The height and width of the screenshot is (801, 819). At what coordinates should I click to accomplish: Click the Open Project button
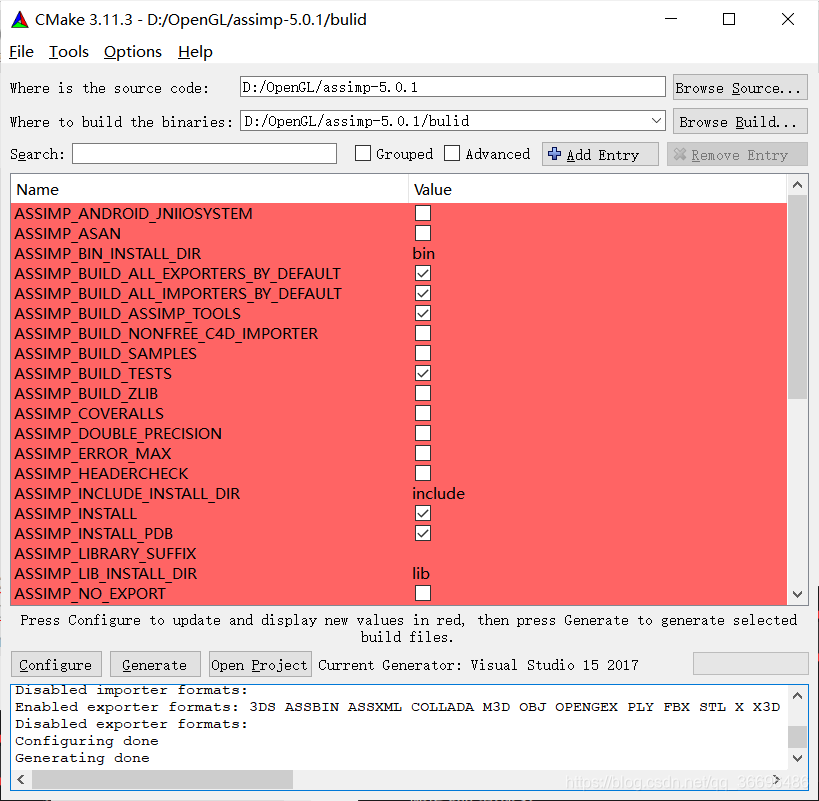[x=260, y=664]
